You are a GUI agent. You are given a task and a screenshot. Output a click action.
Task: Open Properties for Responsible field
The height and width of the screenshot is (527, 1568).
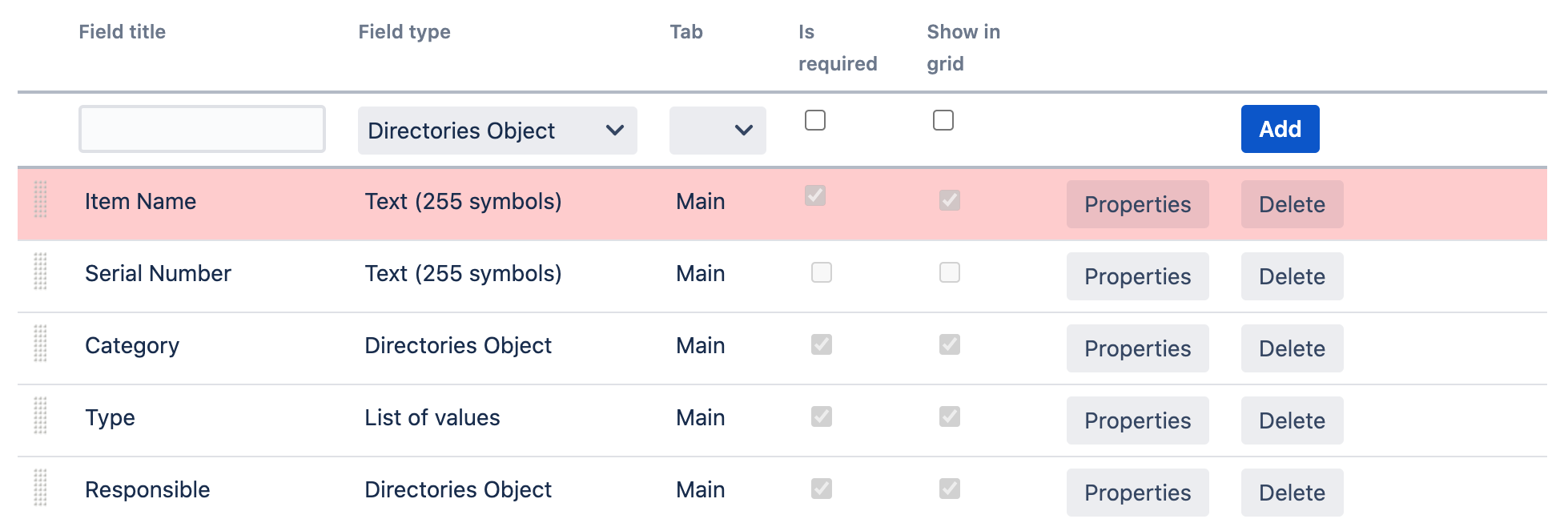tap(1137, 493)
